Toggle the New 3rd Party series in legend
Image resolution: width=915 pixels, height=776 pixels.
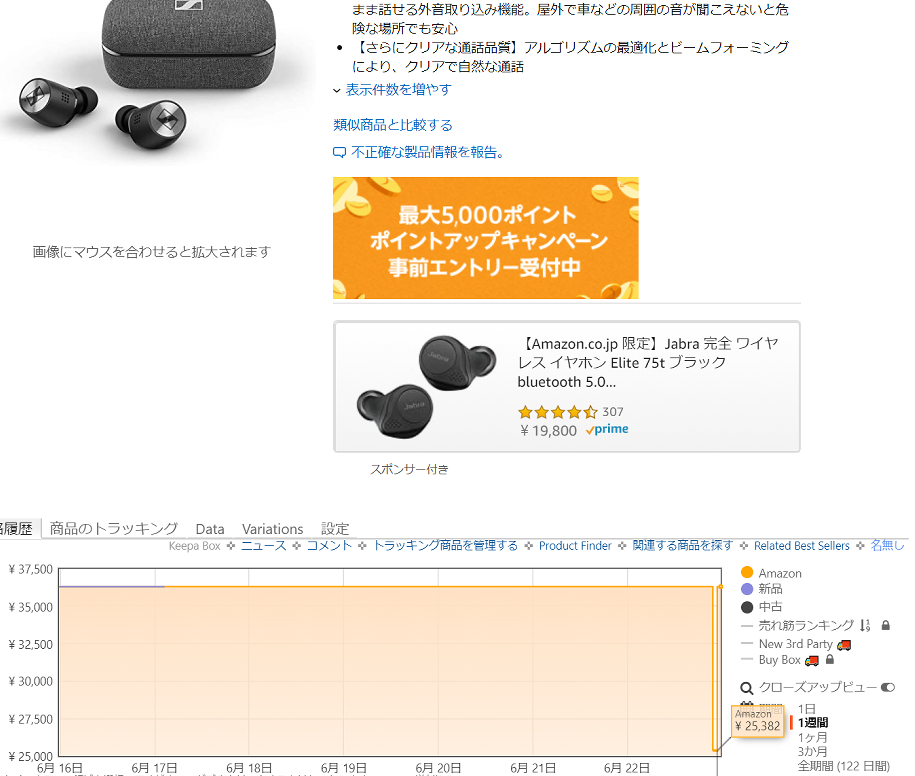tap(795, 644)
